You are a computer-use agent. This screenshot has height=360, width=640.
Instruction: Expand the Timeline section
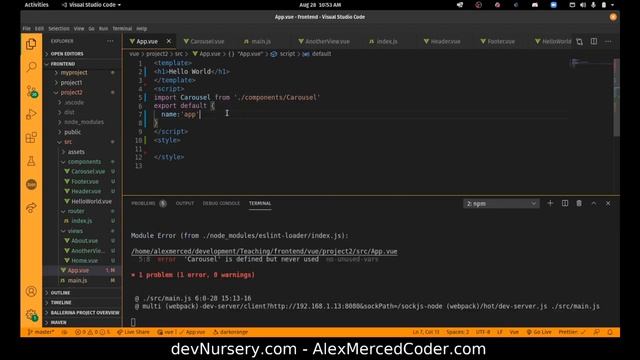82,302
